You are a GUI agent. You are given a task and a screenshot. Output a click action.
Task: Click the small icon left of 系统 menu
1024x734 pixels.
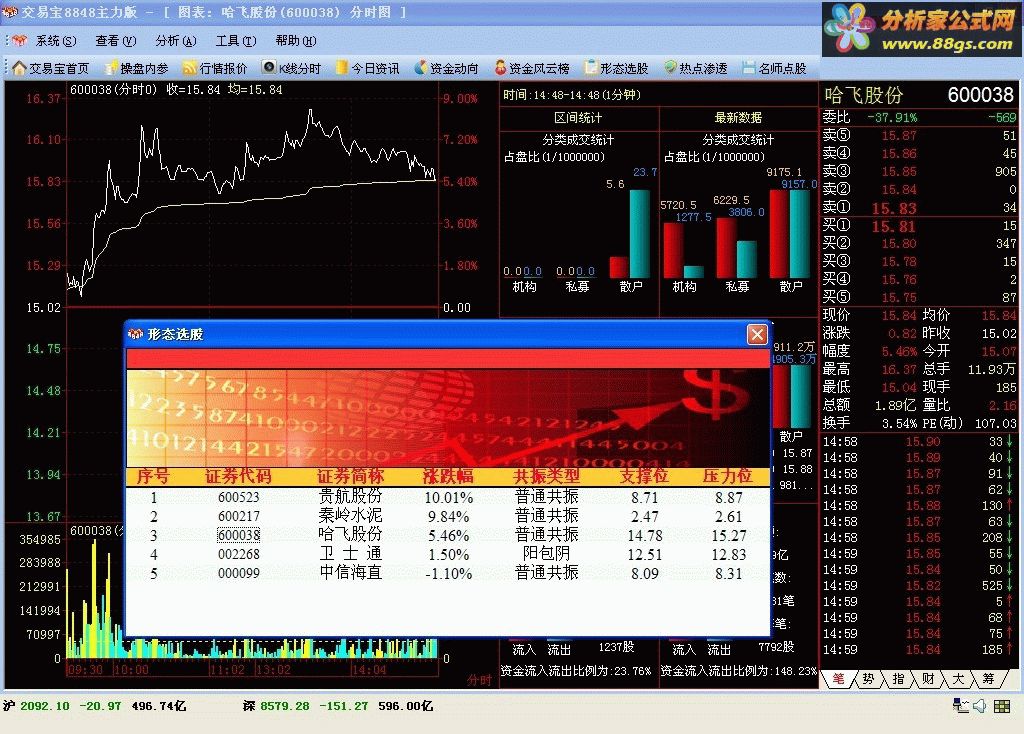click(20, 40)
